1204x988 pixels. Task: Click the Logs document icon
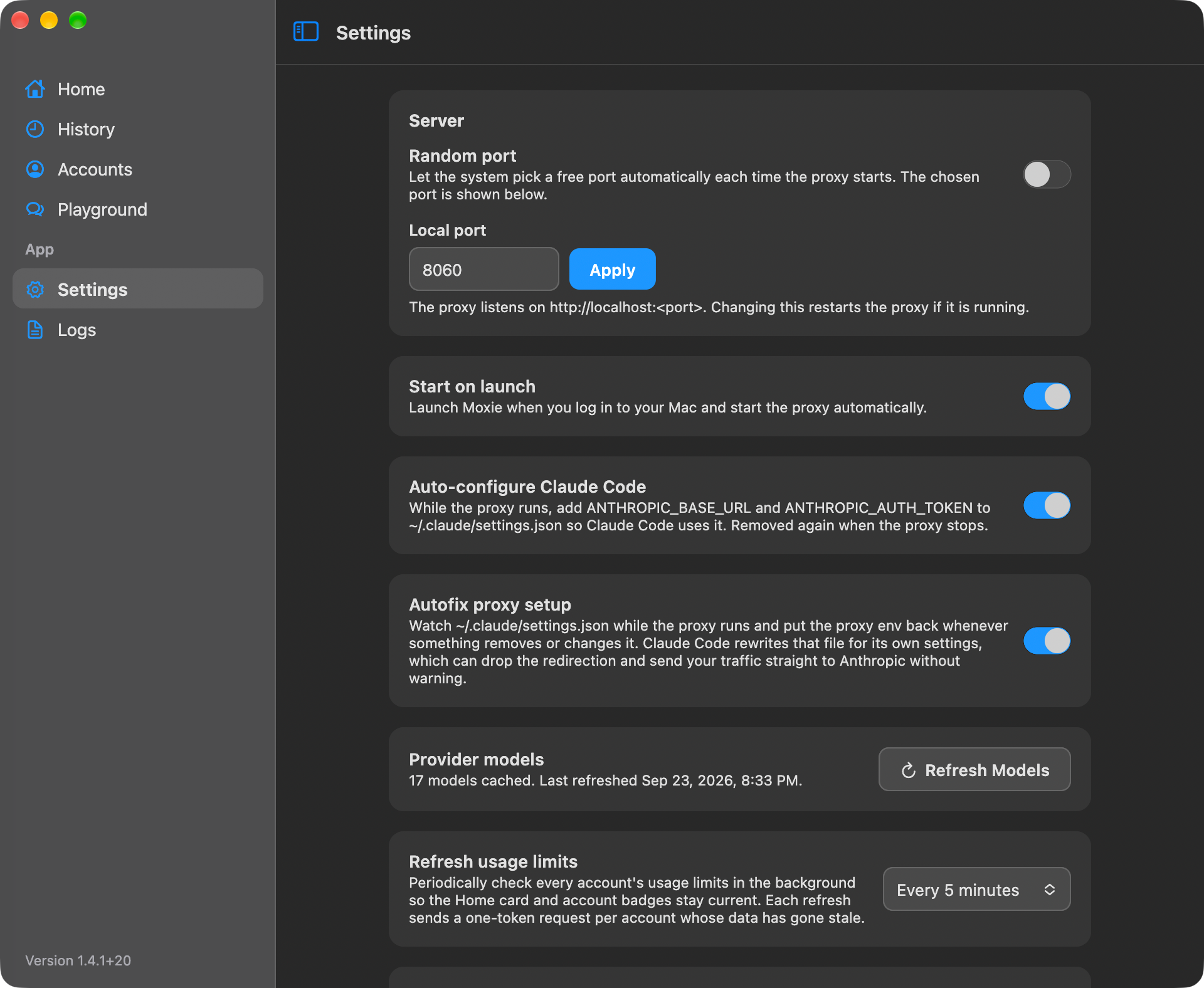click(35, 330)
